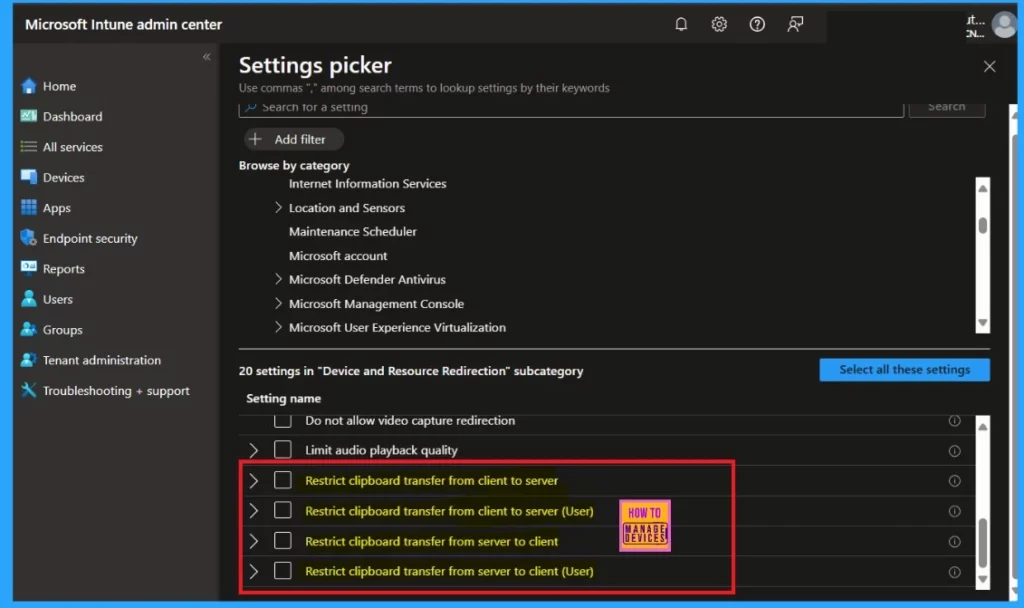Open the settings gear icon

(719, 24)
